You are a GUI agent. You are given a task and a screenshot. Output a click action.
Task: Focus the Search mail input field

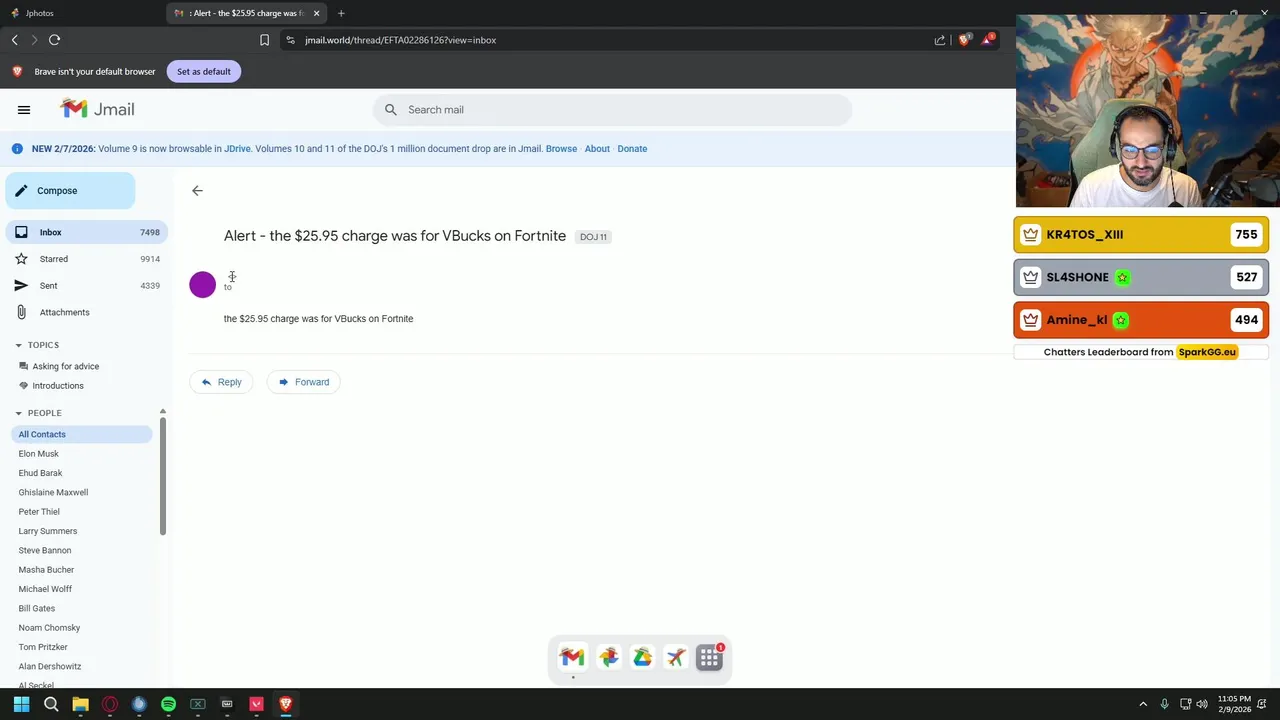pyautogui.click(x=612, y=110)
